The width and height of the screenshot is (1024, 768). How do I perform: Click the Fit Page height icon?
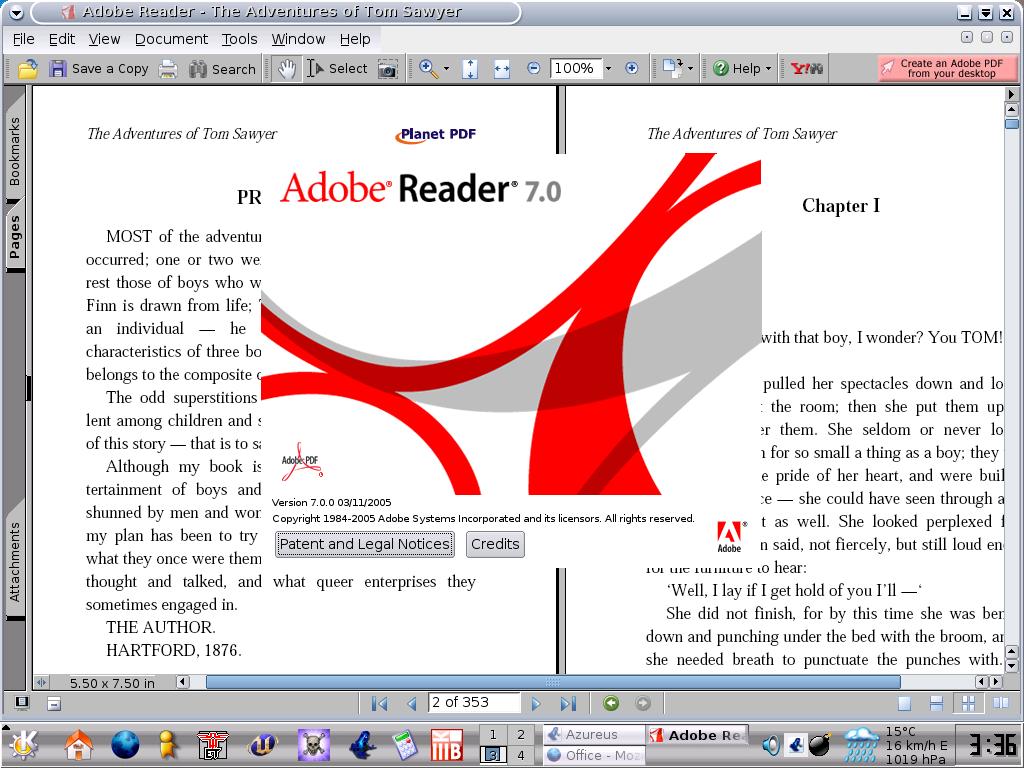point(470,69)
